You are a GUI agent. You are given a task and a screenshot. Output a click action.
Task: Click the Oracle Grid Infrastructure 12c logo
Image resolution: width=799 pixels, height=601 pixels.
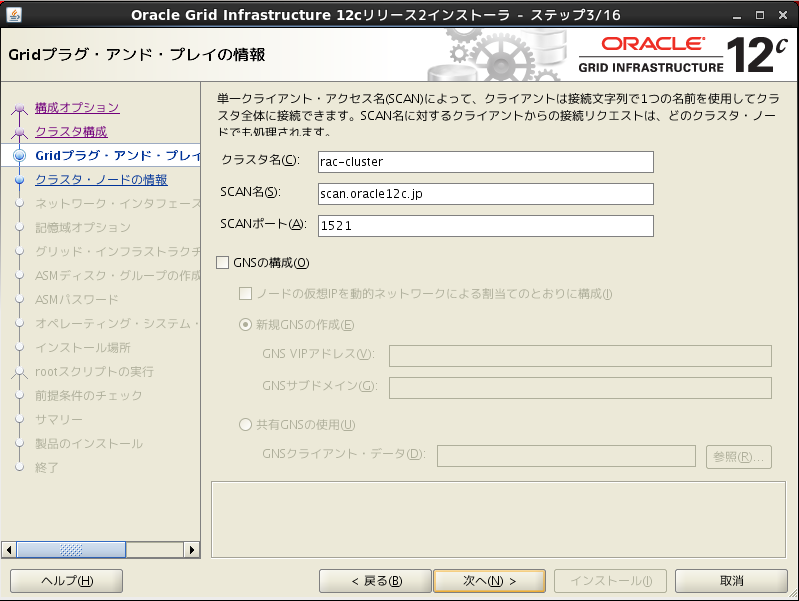679,56
